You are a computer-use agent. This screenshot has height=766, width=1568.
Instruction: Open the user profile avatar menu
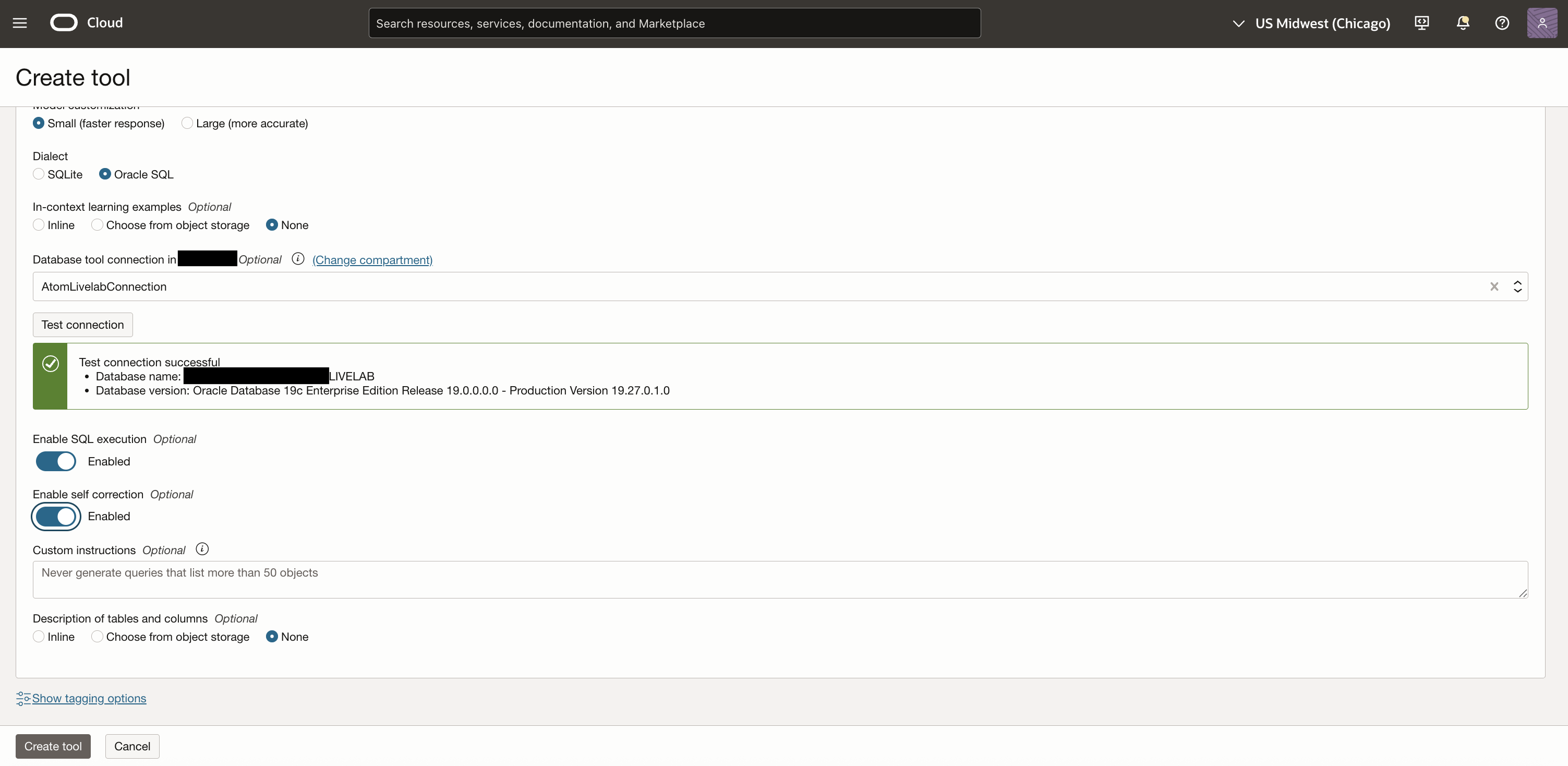[x=1541, y=23]
